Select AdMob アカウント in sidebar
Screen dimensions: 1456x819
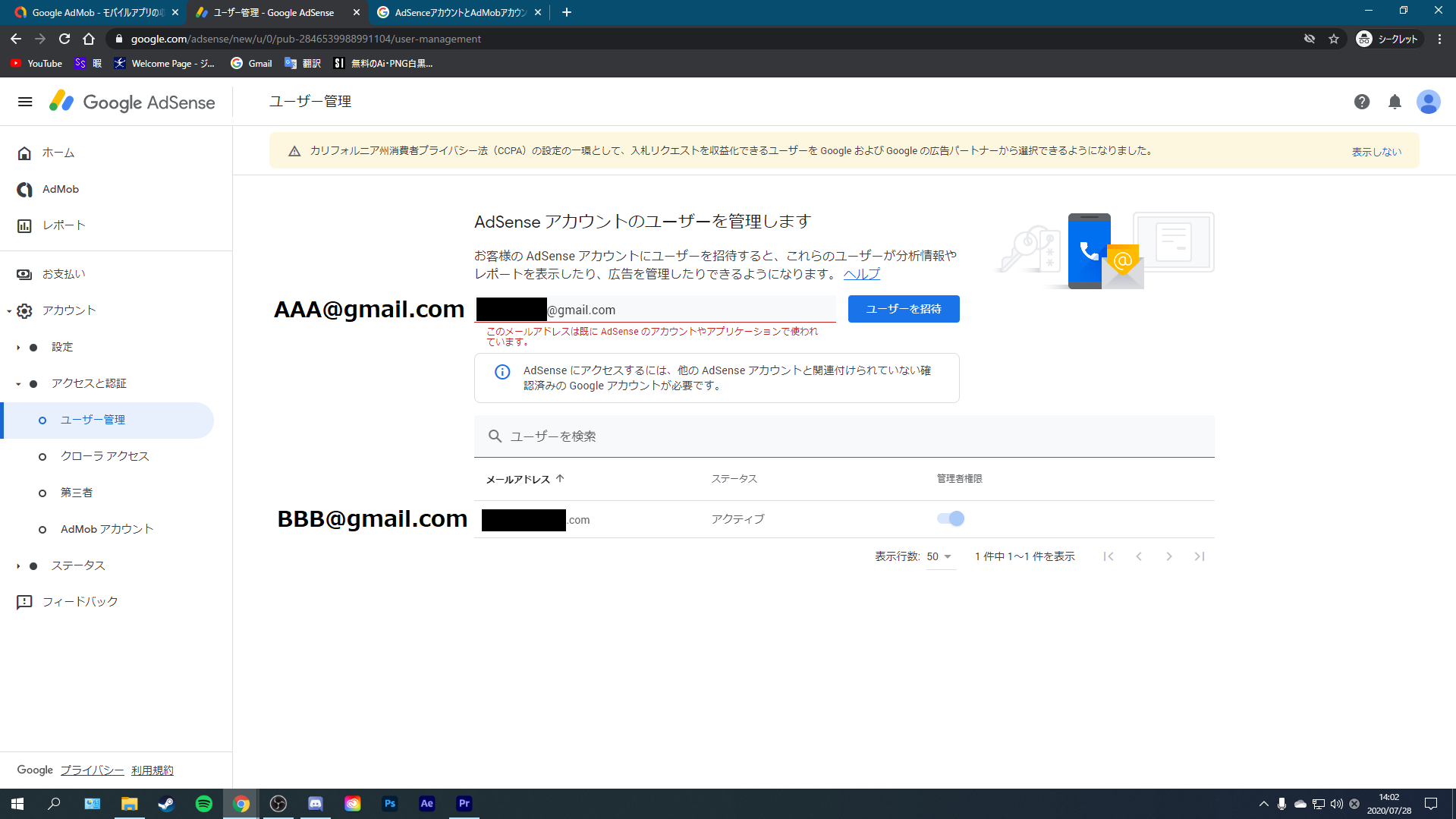108,529
